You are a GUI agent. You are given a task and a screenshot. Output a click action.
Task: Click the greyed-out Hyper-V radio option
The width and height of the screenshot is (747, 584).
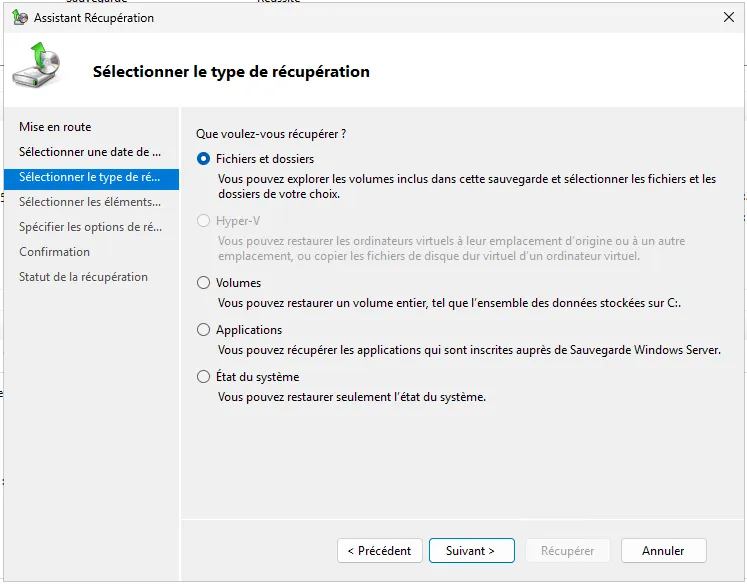[204, 221]
